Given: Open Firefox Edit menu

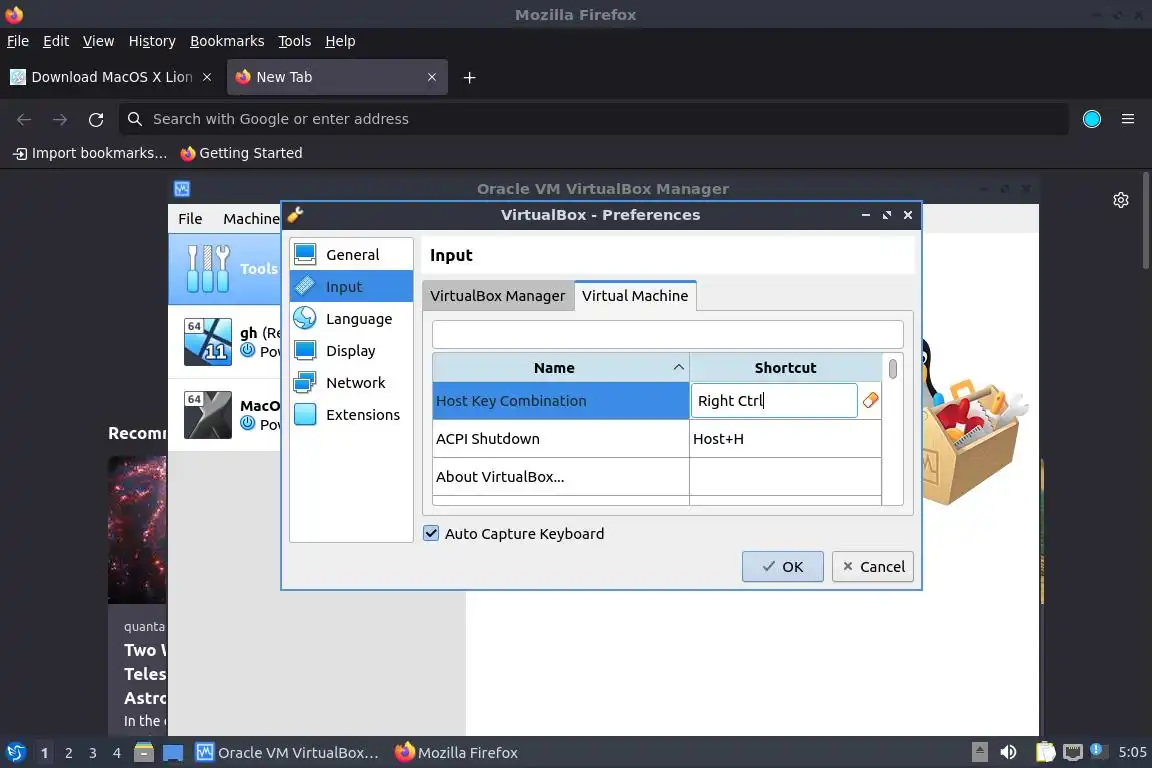Looking at the screenshot, I should [56, 41].
